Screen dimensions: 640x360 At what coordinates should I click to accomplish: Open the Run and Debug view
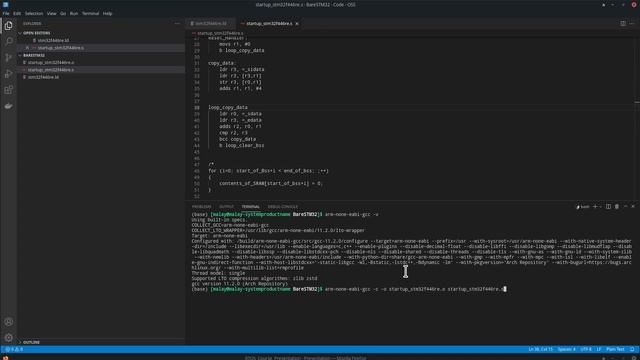pyautogui.click(x=9, y=74)
